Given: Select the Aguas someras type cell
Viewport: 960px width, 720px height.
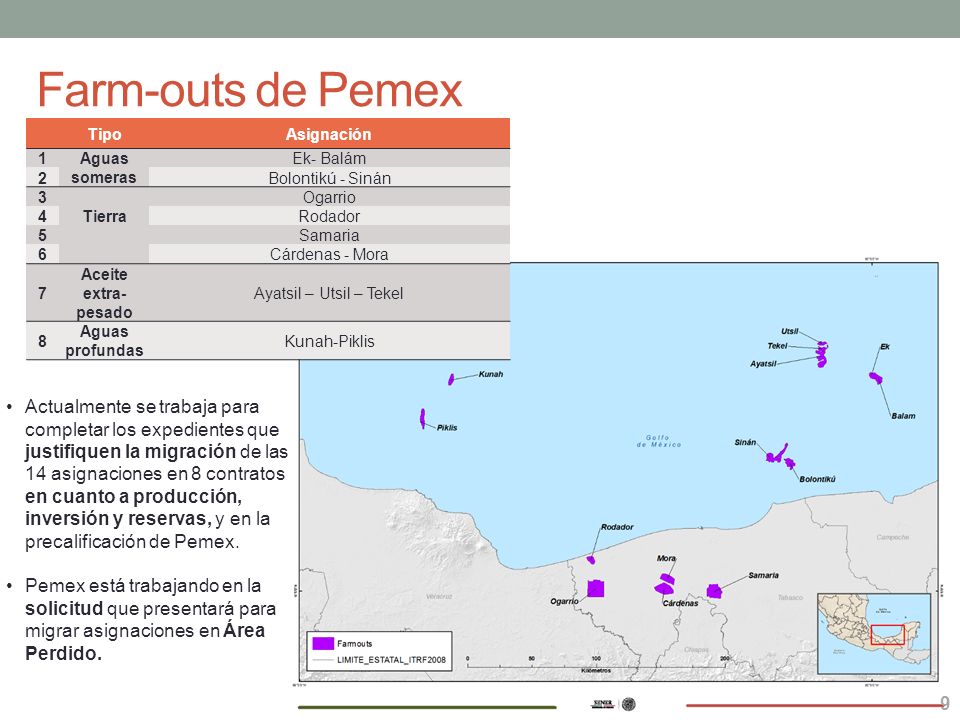Looking at the screenshot, I should (x=103, y=168).
